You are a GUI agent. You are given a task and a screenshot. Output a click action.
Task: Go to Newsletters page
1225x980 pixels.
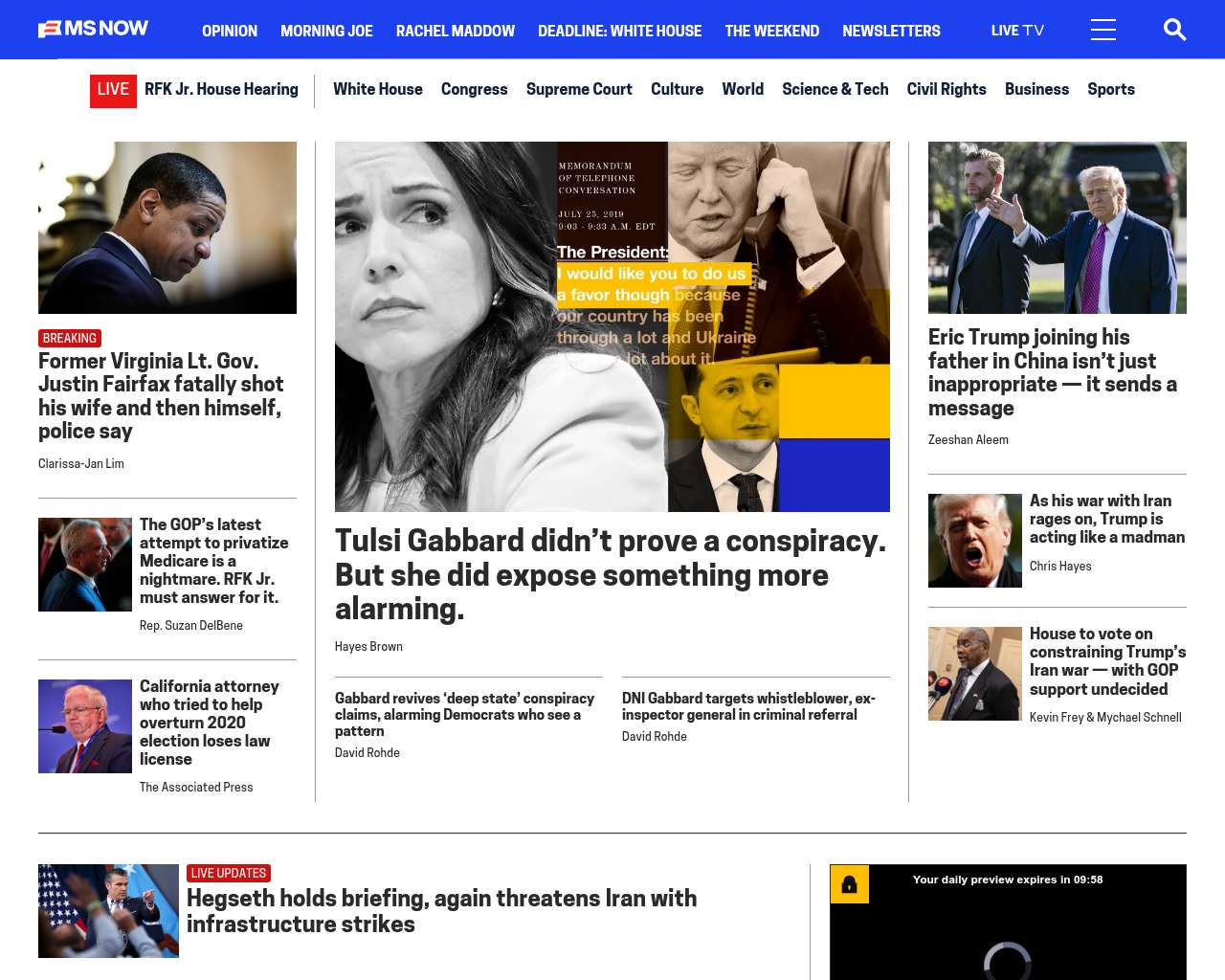point(891,31)
